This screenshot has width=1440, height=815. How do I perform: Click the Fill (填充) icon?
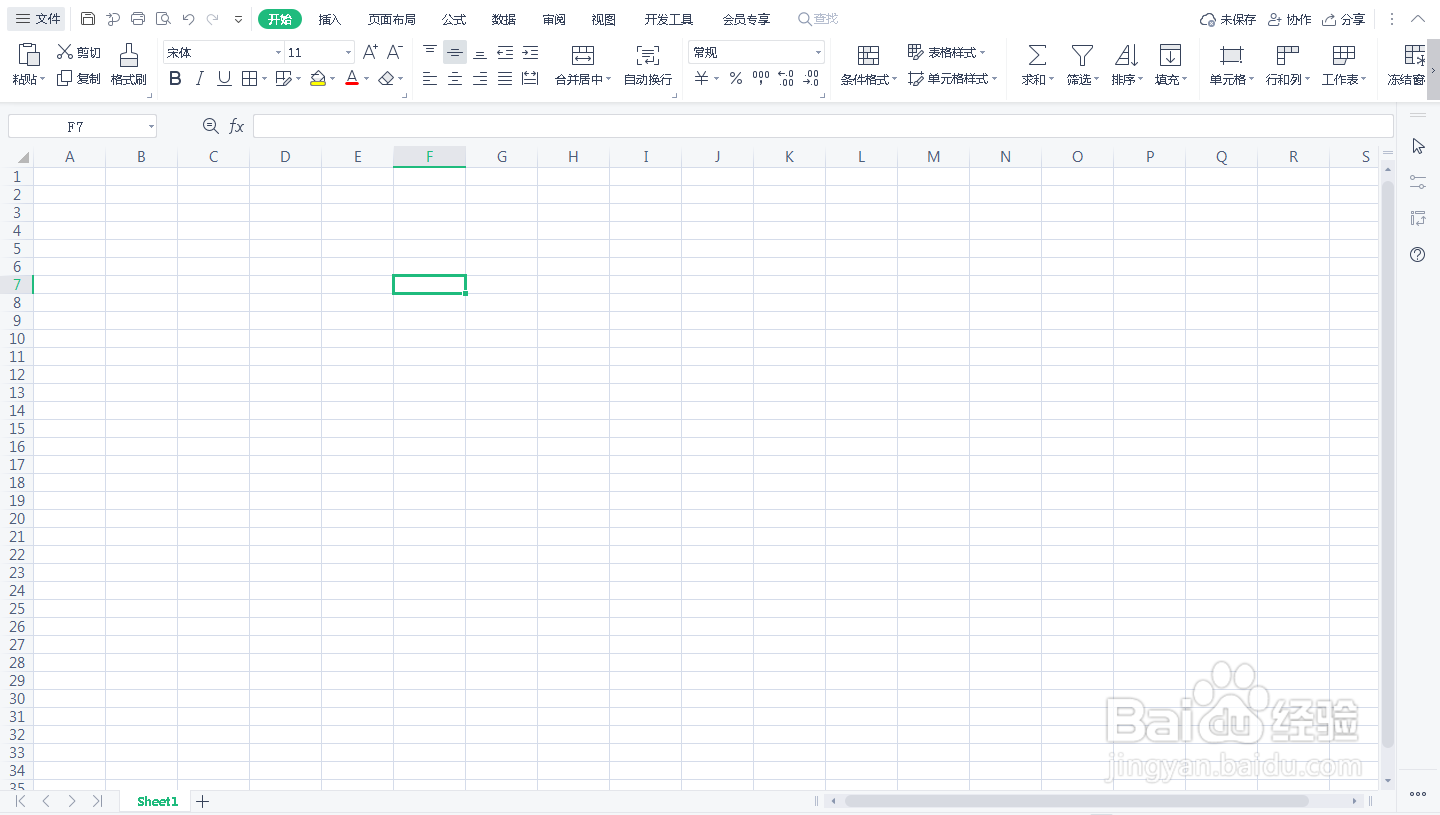(x=1170, y=55)
